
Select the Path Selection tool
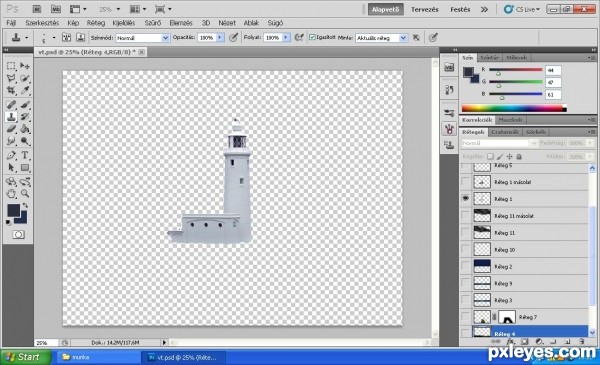(x=11, y=168)
